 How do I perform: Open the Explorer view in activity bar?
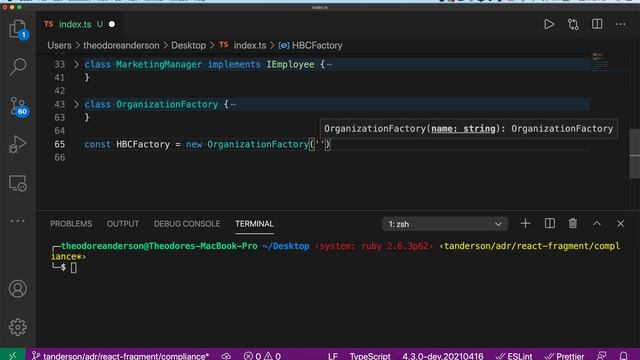tap(18, 29)
